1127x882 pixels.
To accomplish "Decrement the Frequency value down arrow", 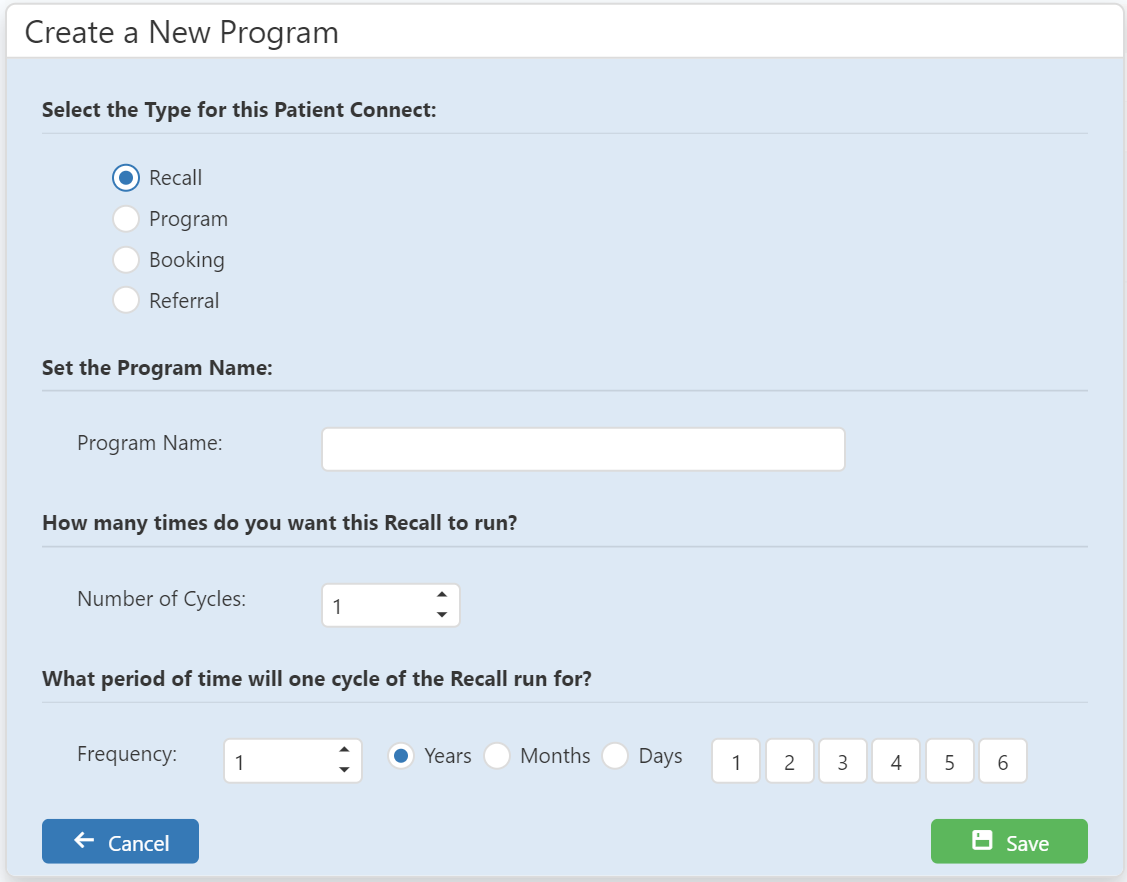I will (344, 770).
